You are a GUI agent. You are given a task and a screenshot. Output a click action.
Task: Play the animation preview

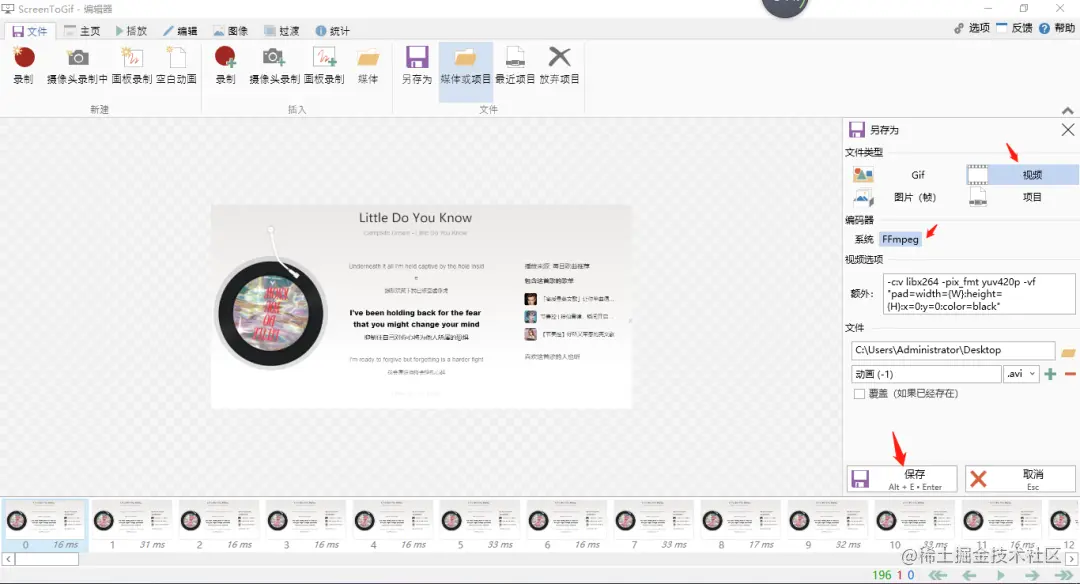pos(1001,575)
